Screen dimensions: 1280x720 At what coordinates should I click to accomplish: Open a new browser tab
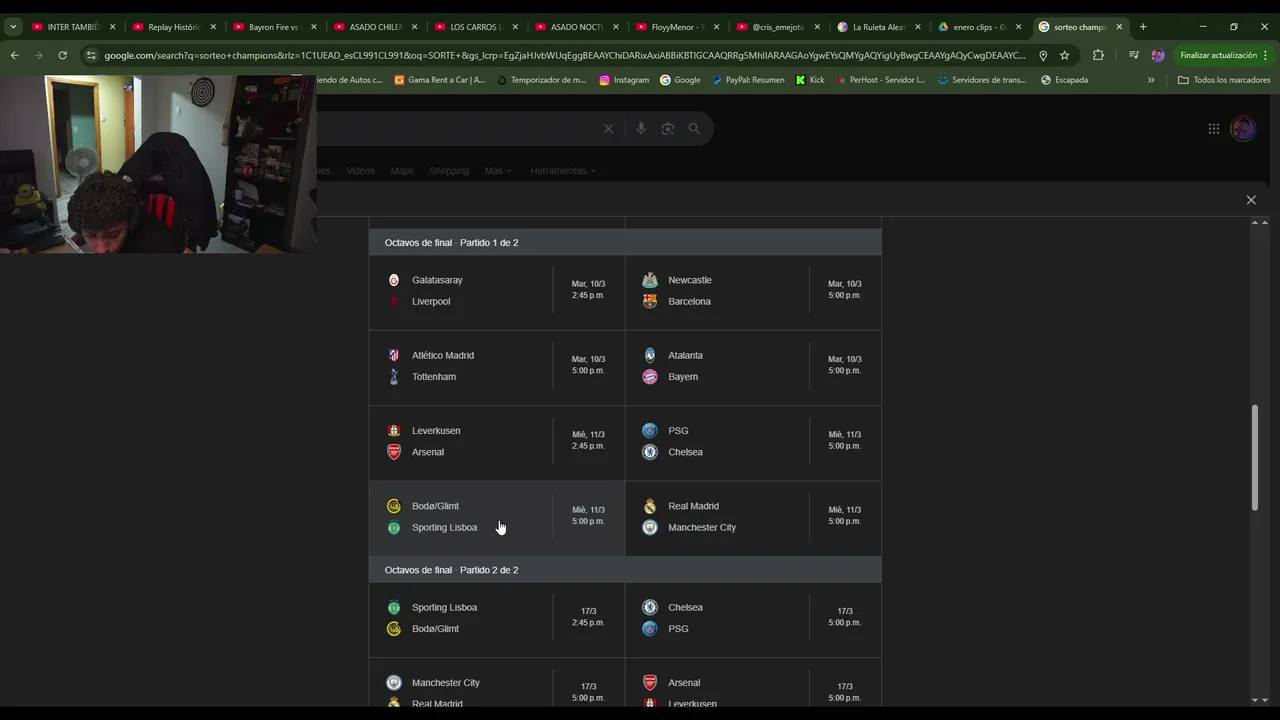pyautogui.click(x=1143, y=27)
